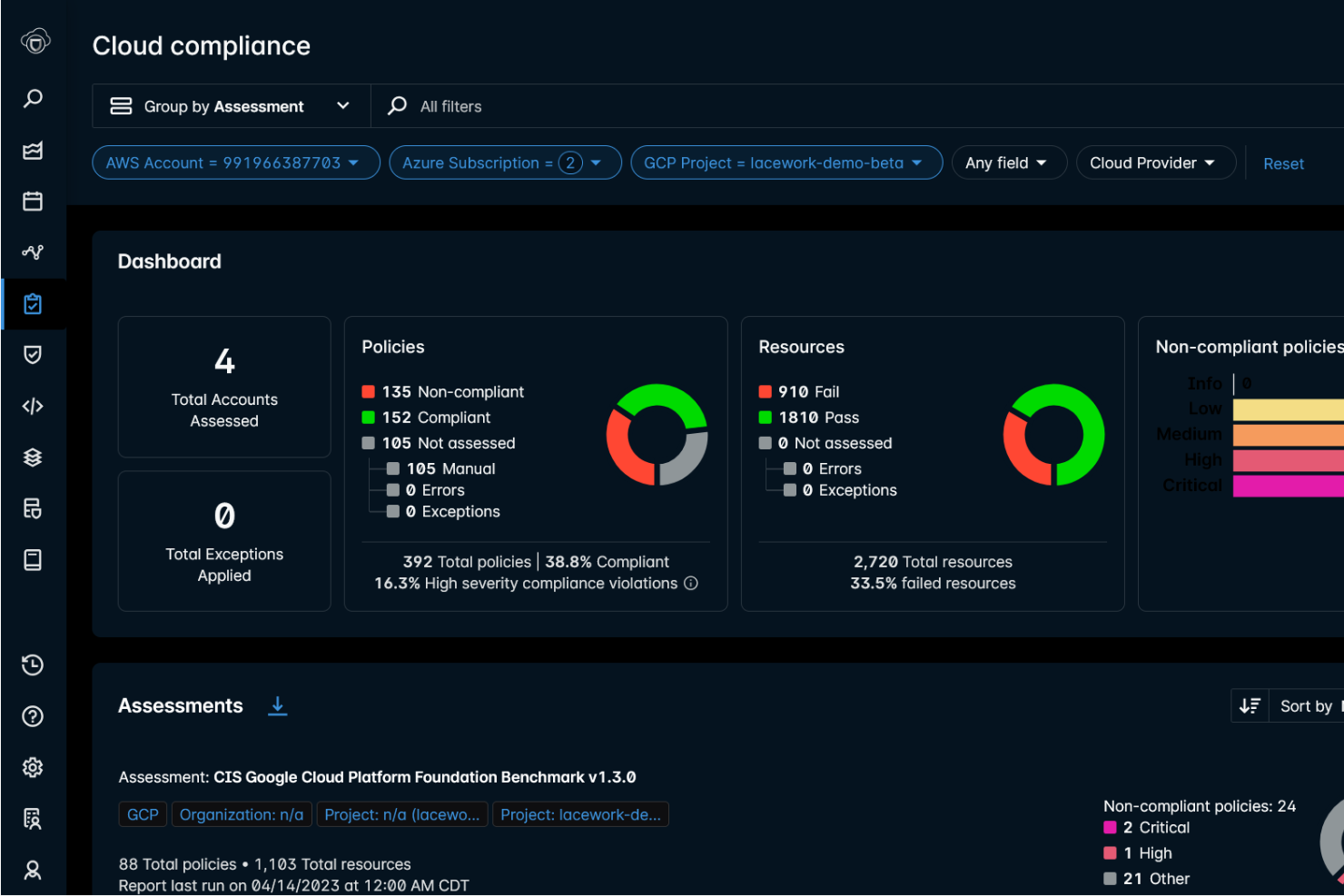The height and width of the screenshot is (896, 1344).
Task: Select the activity anomalies icon in the sidebar
Action: tap(33, 251)
